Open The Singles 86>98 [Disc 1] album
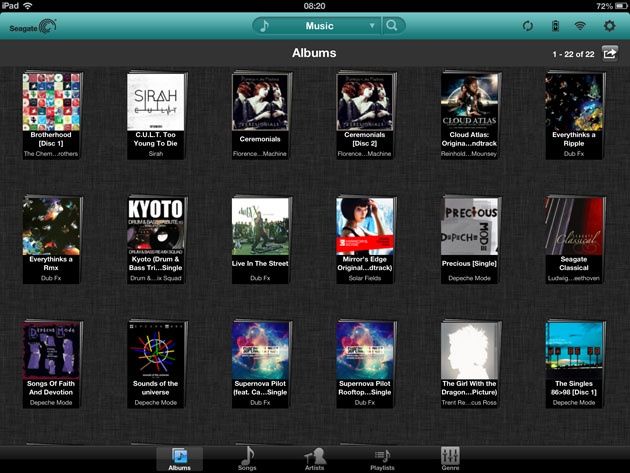The height and width of the screenshot is (473, 630). [x=574, y=364]
